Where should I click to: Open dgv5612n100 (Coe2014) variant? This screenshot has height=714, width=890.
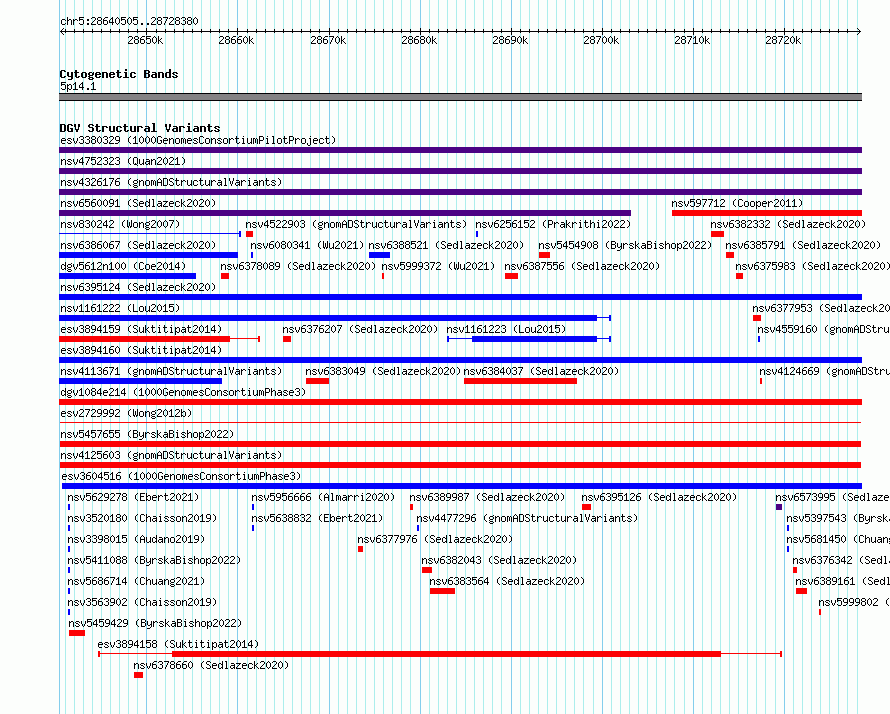(123, 266)
